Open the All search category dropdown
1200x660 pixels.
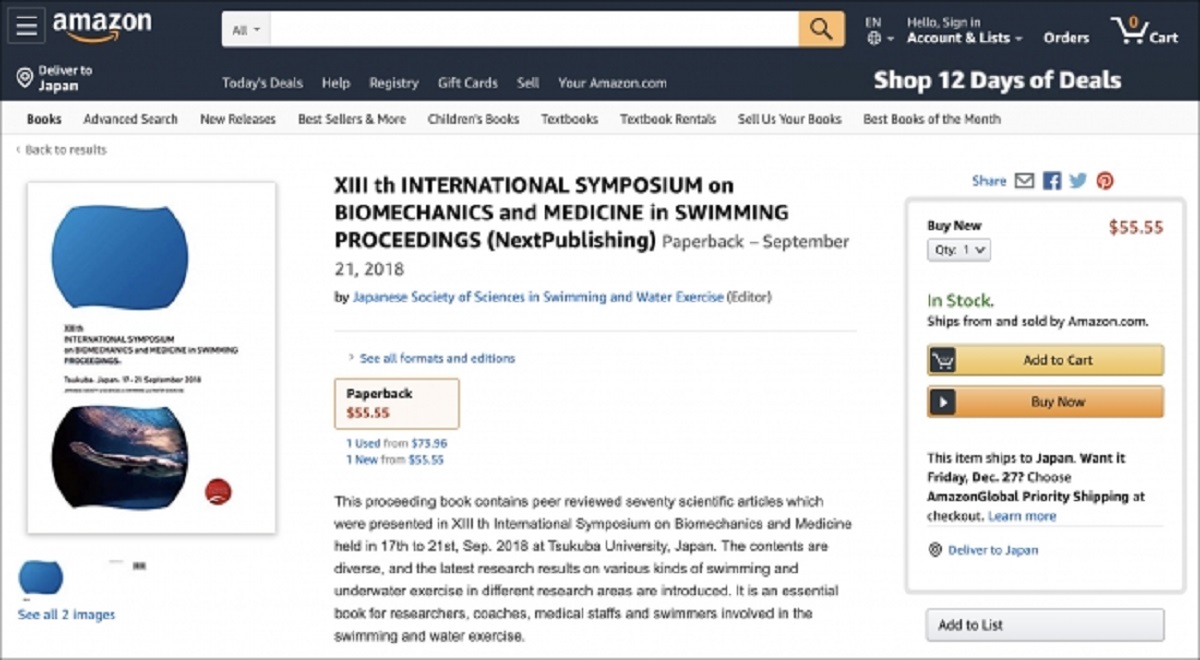(x=246, y=30)
